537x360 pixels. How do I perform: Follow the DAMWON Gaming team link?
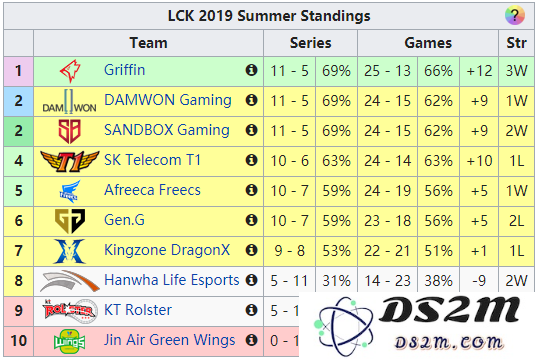[x=168, y=100]
